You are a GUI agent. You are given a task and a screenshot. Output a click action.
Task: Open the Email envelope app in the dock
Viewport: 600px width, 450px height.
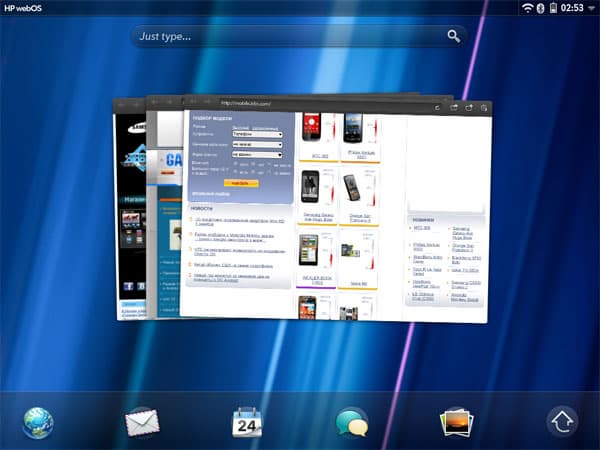coord(142,423)
